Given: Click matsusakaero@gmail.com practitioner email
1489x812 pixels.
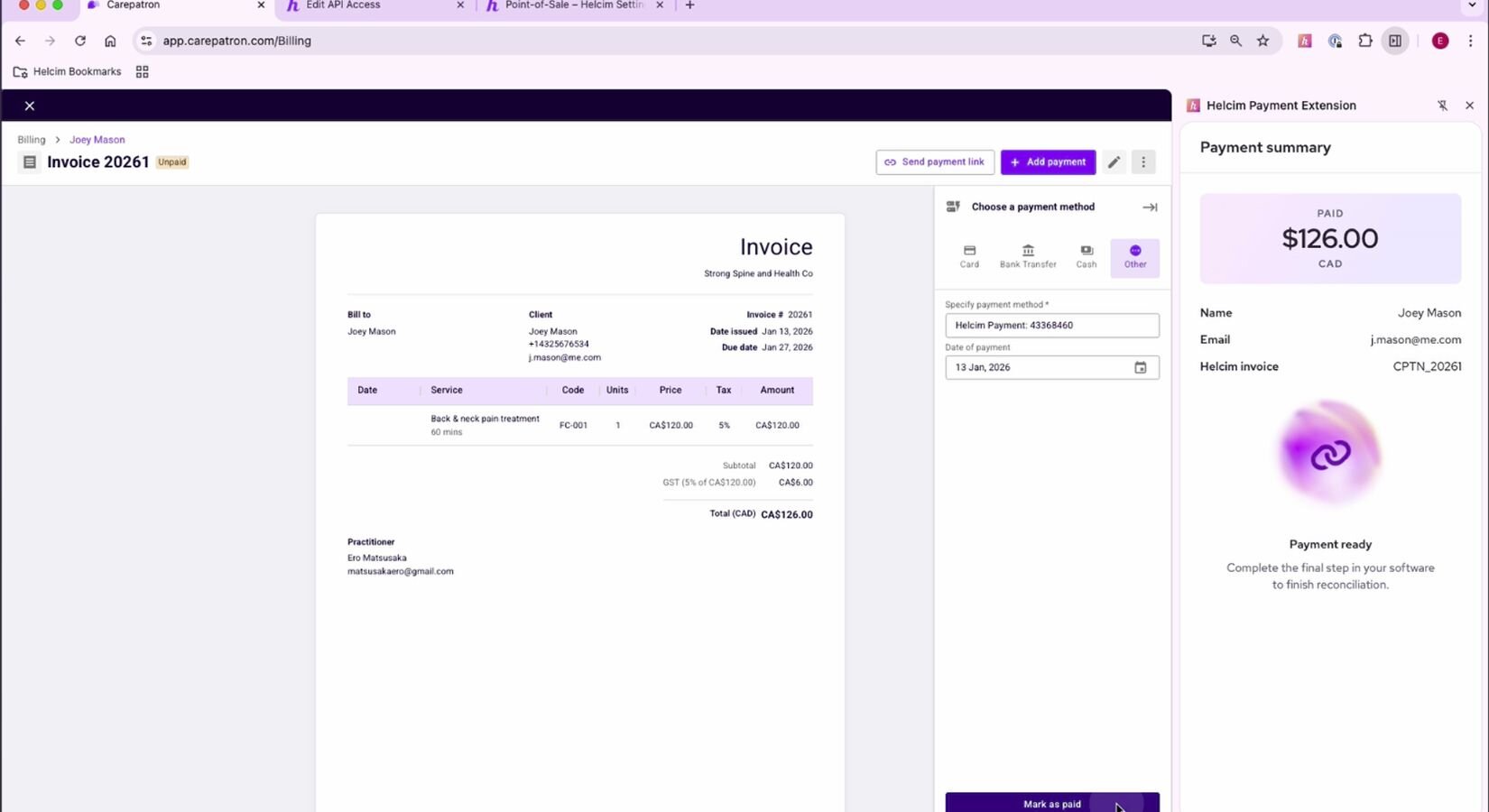Looking at the screenshot, I should pos(401,571).
